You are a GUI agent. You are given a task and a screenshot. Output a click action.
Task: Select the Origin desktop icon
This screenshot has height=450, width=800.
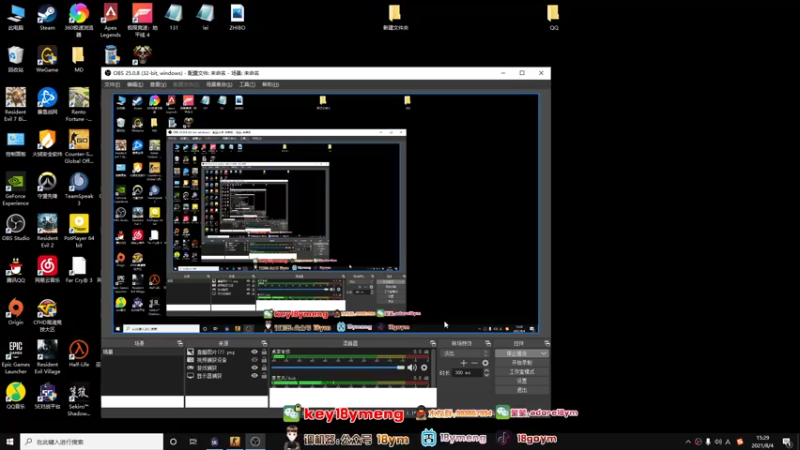click(x=15, y=312)
